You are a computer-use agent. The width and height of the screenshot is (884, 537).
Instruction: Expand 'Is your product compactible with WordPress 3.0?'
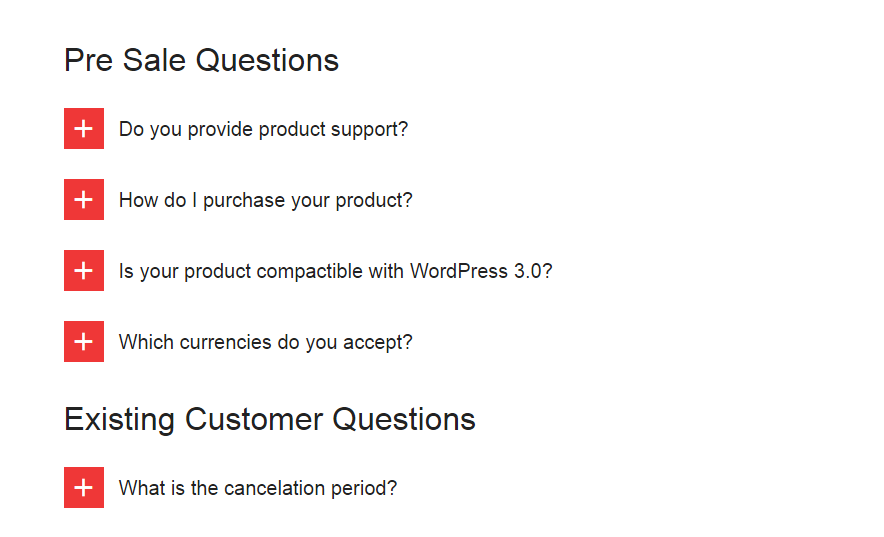(x=335, y=272)
